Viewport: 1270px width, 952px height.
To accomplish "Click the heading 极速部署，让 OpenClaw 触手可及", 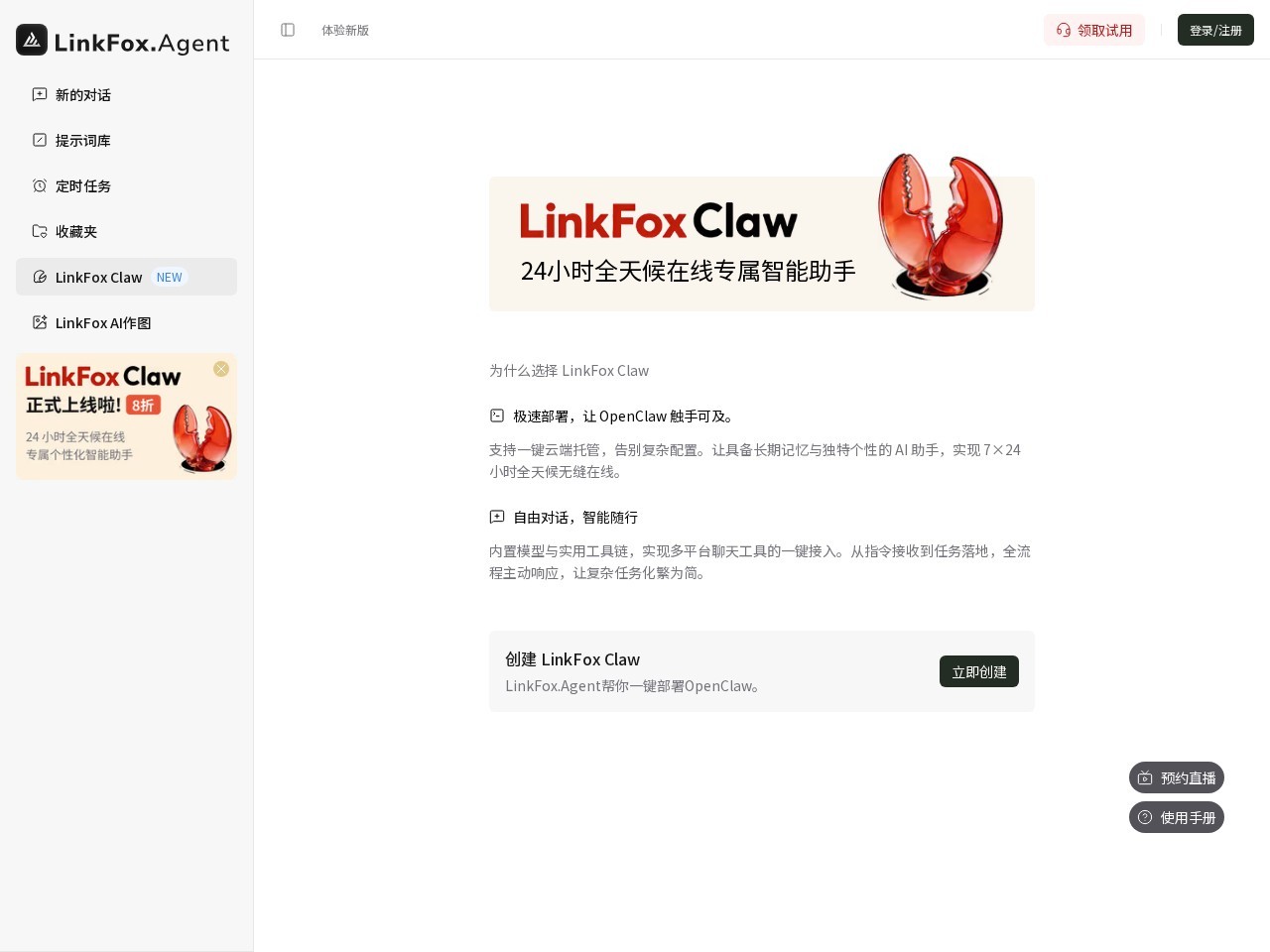I will pyautogui.click(x=626, y=416).
